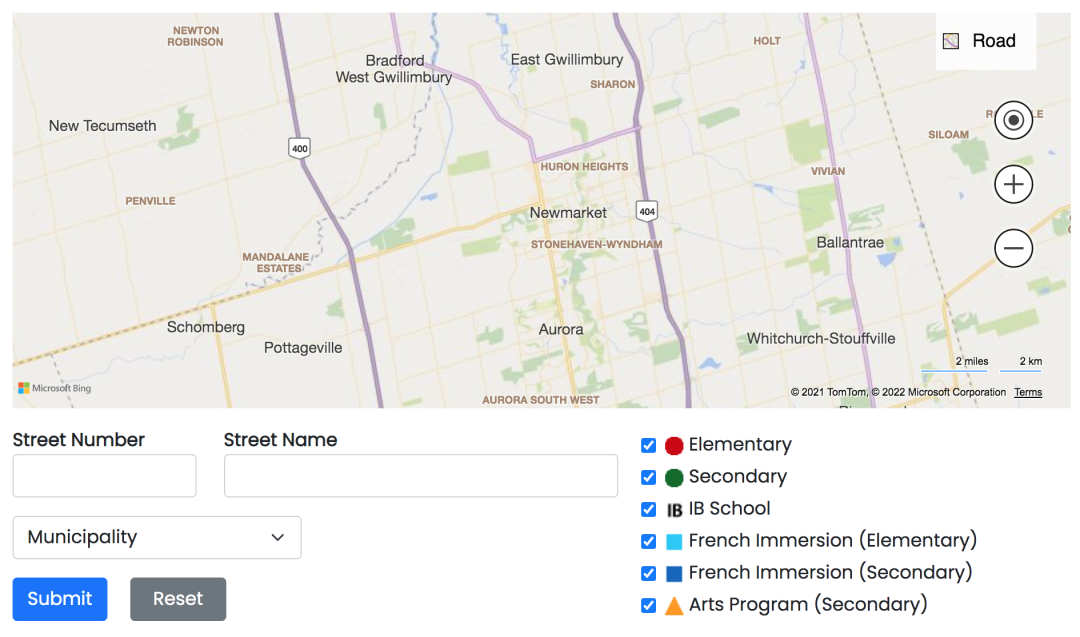Click into the Street Name field
This screenshot has height=637, width=1080.
point(420,476)
